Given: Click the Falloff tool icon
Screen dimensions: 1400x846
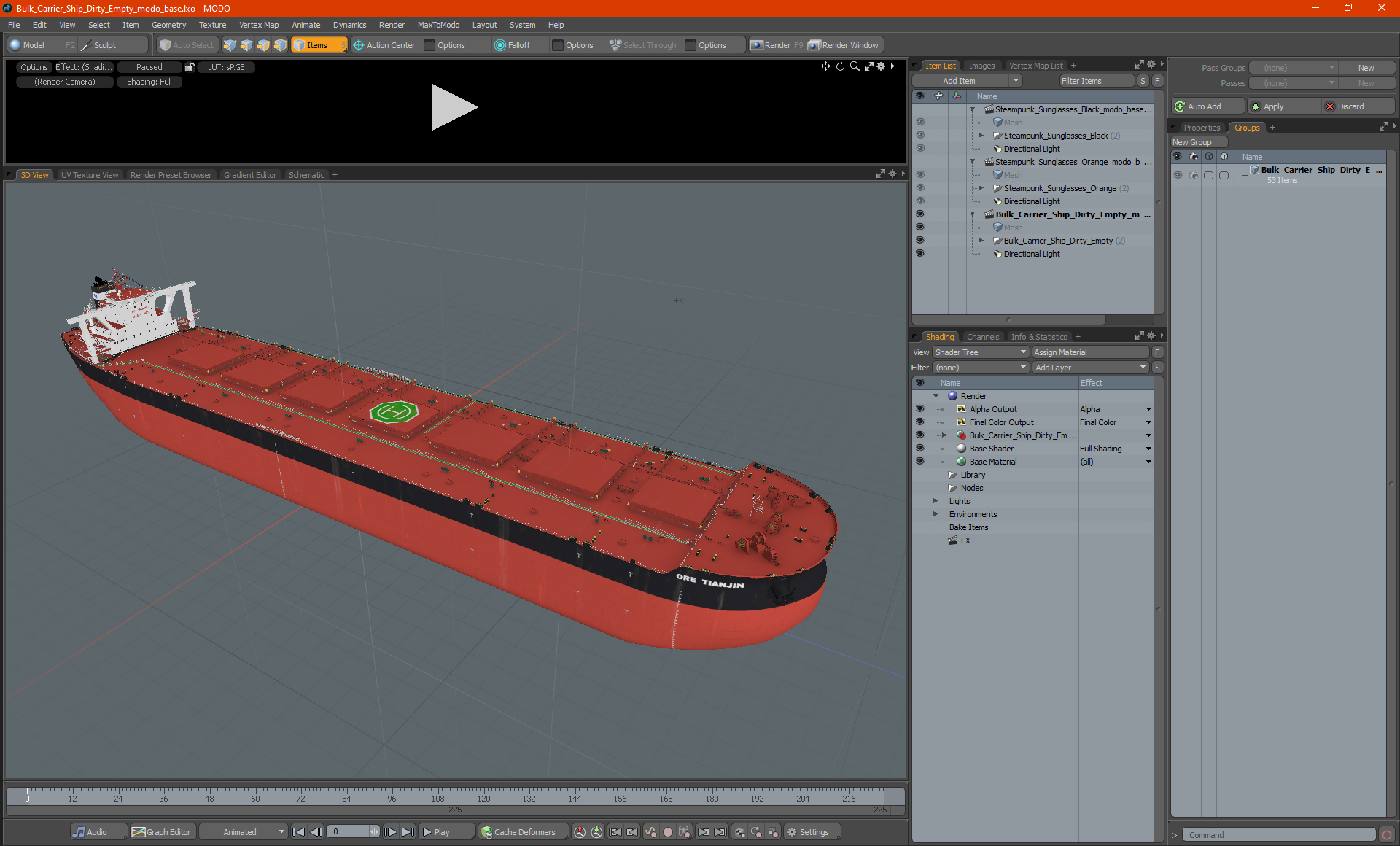Looking at the screenshot, I should point(500,45).
